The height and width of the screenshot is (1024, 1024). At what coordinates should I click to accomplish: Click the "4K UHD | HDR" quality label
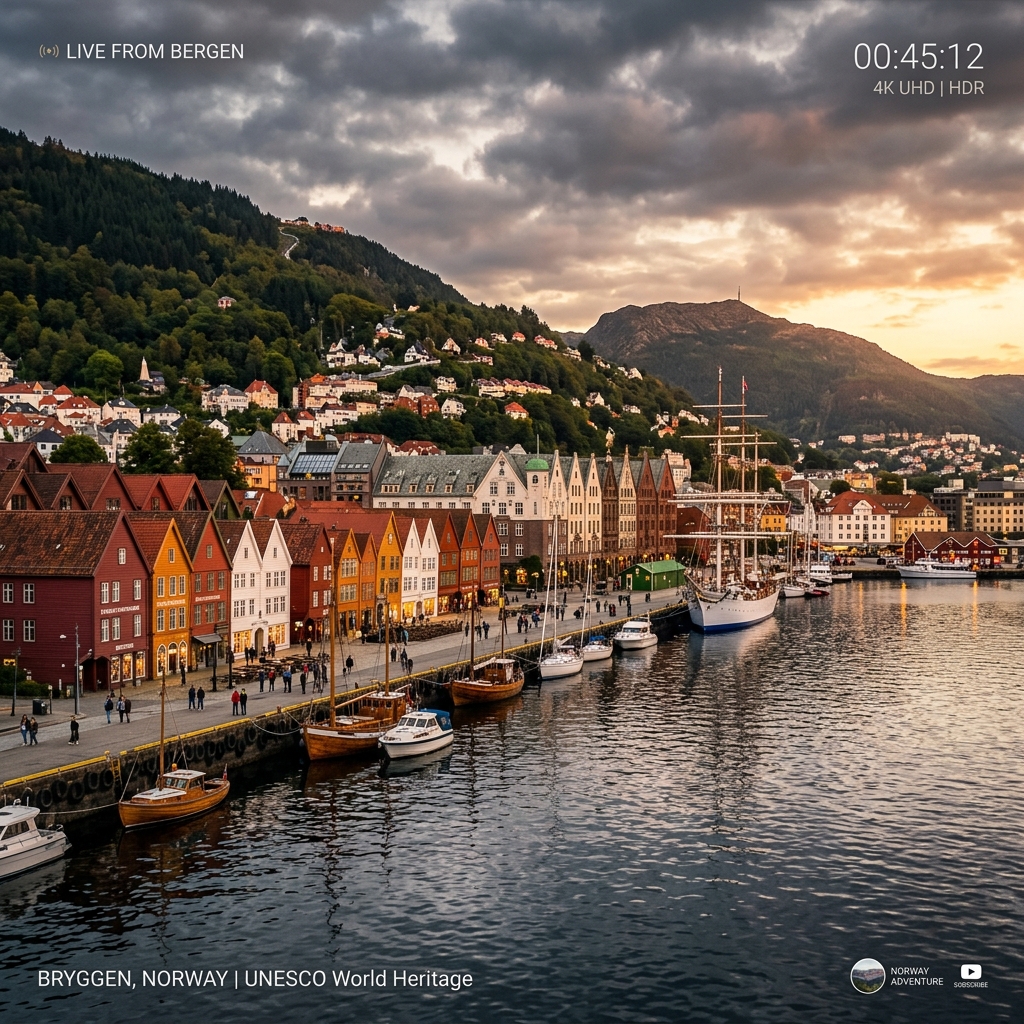click(928, 88)
